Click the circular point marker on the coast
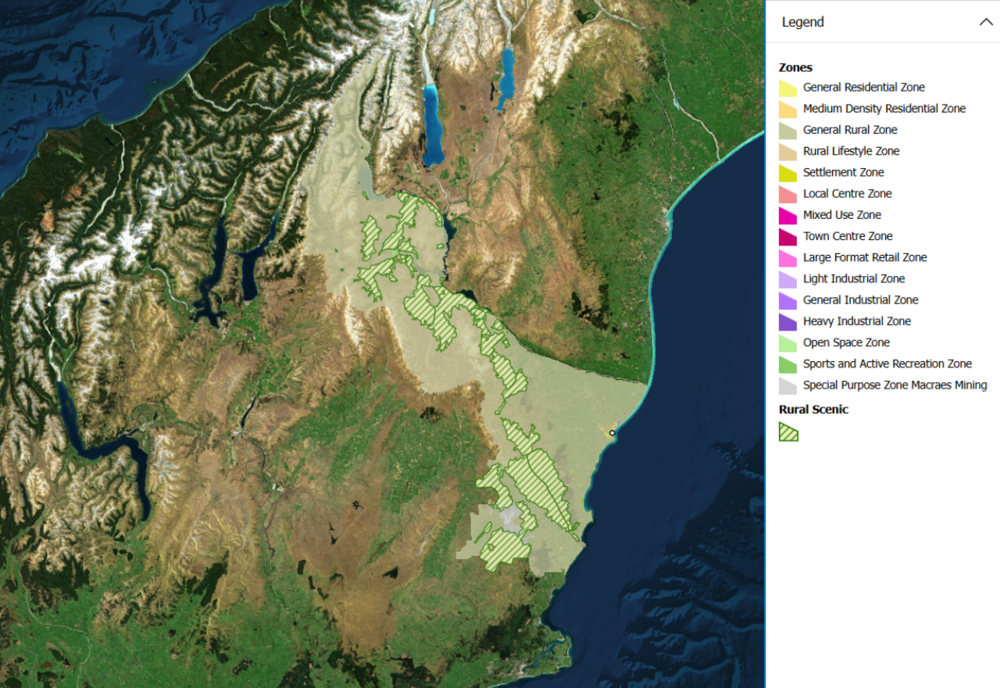Viewport: 1000px width, 688px height. pyautogui.click(x=612, y=432)
